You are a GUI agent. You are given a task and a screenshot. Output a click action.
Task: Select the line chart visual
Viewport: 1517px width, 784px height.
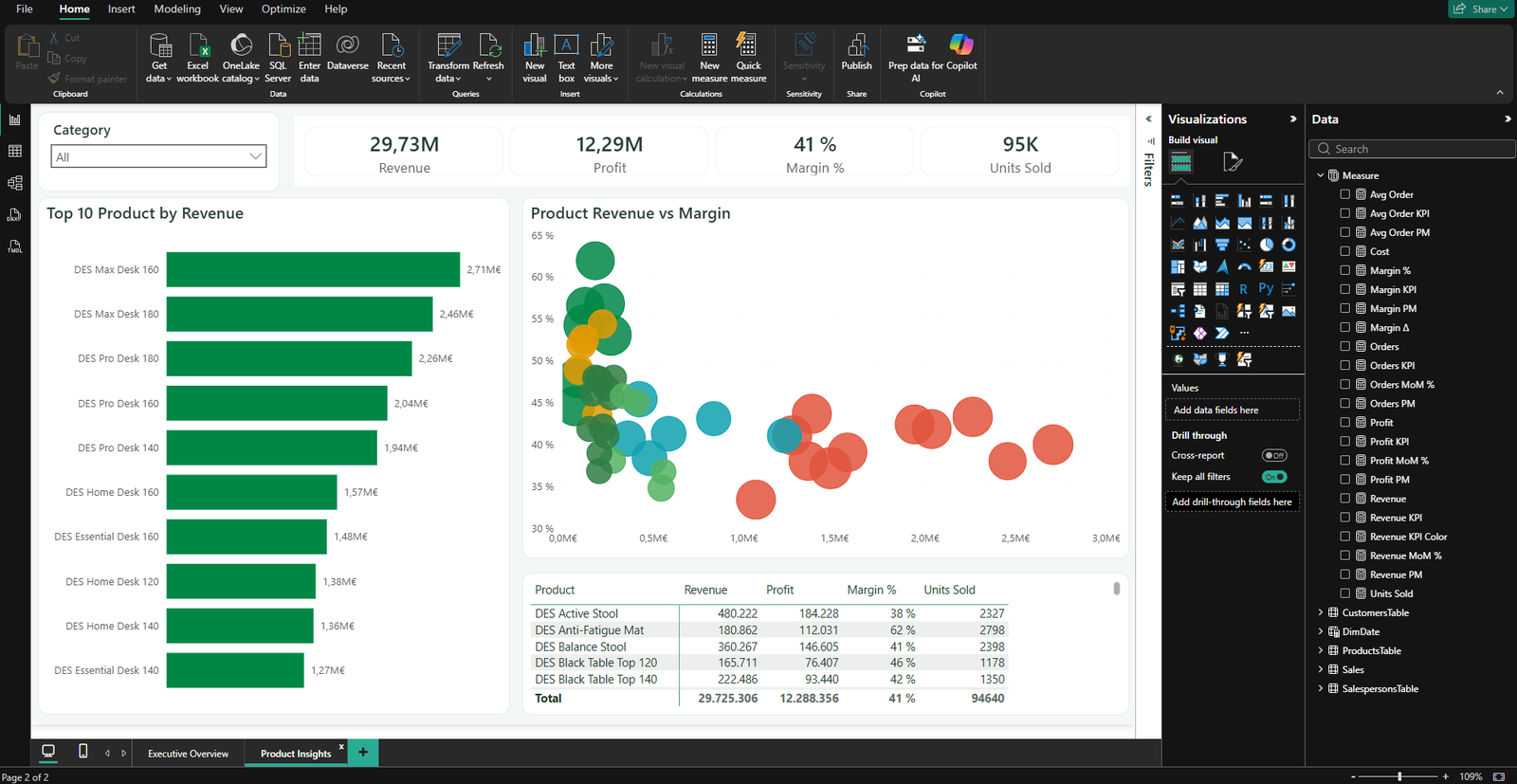pyautogui.click(x=1178, y=223)
